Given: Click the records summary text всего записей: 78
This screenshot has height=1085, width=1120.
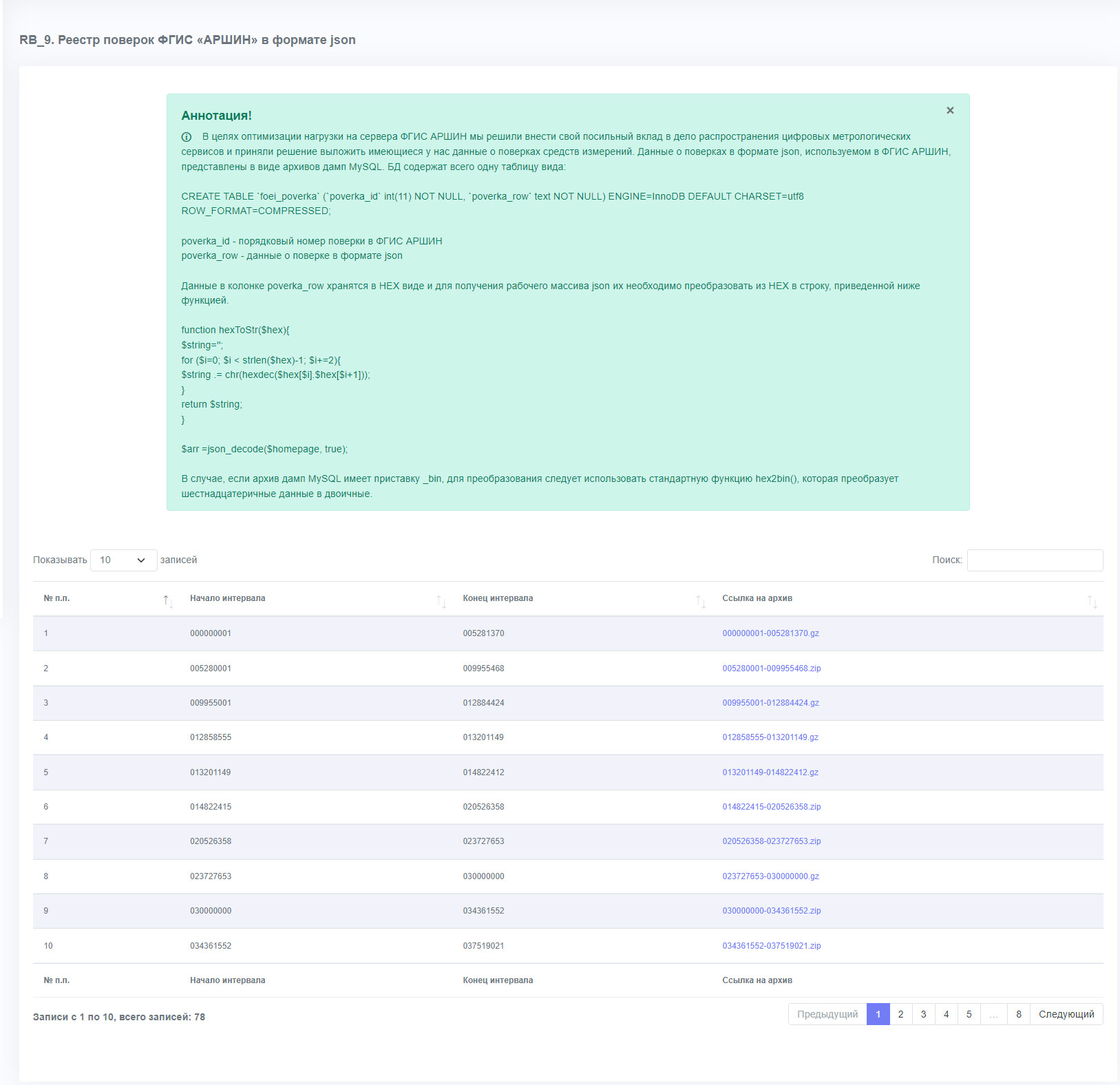Looking at the screenshot, I should tap(162, 1017).
